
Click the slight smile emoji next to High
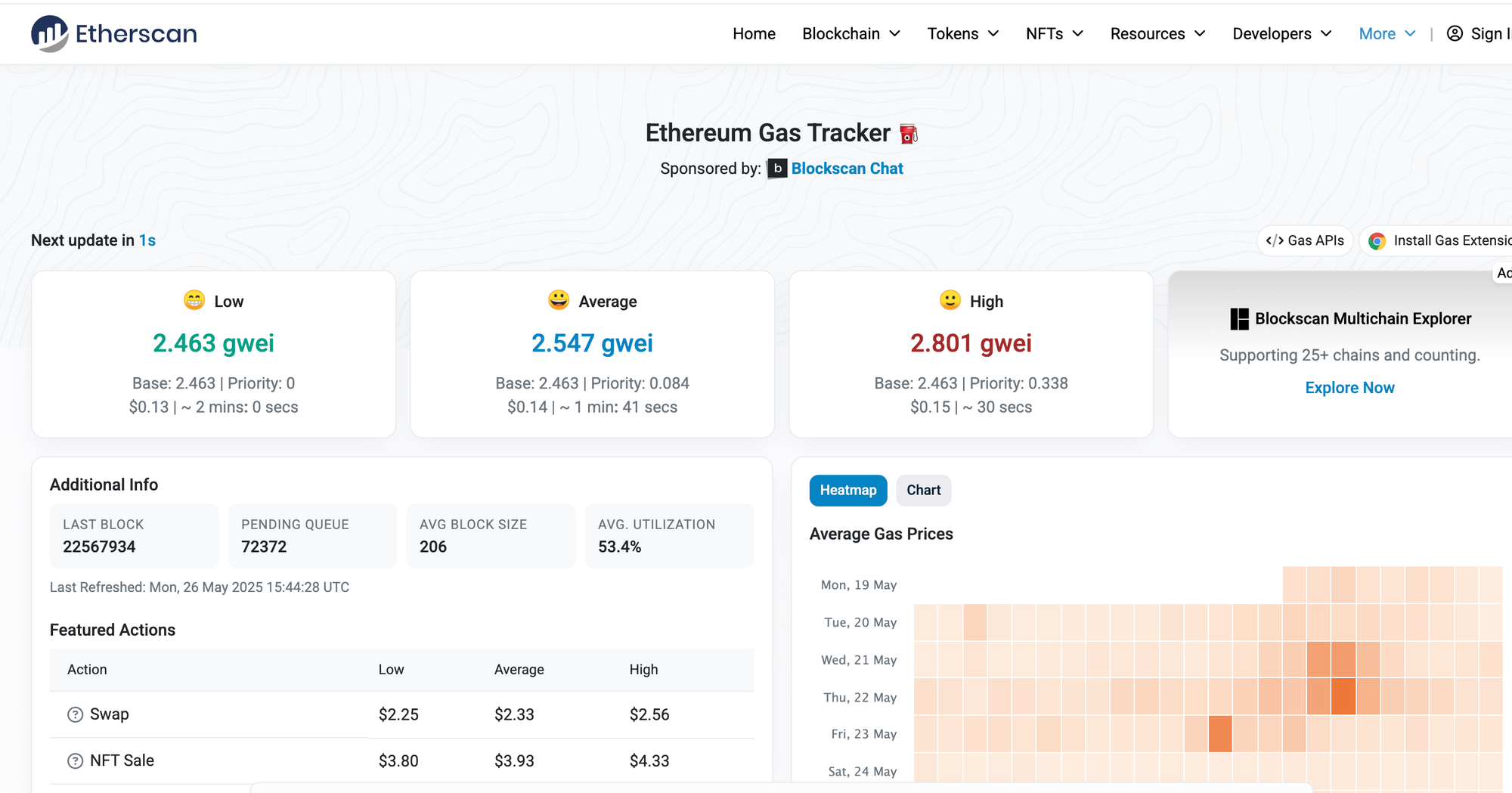click(x=950, y=300)
